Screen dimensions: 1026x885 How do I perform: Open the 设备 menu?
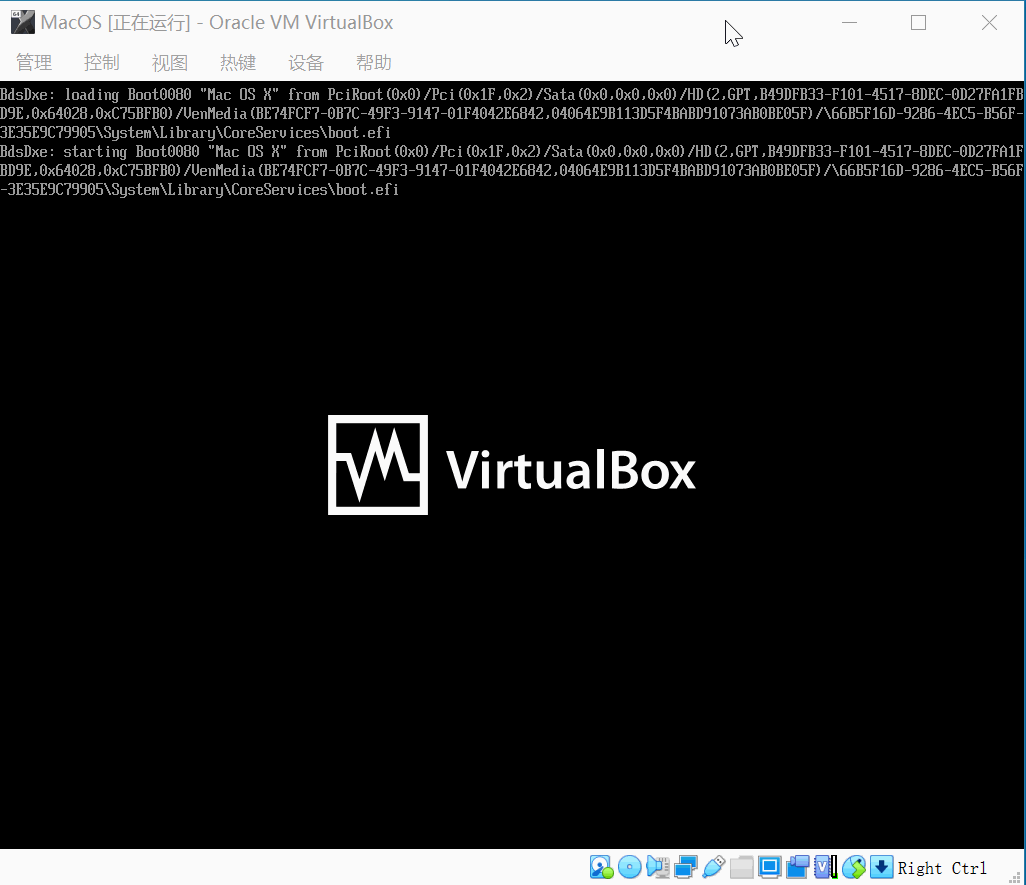(306, 63)
